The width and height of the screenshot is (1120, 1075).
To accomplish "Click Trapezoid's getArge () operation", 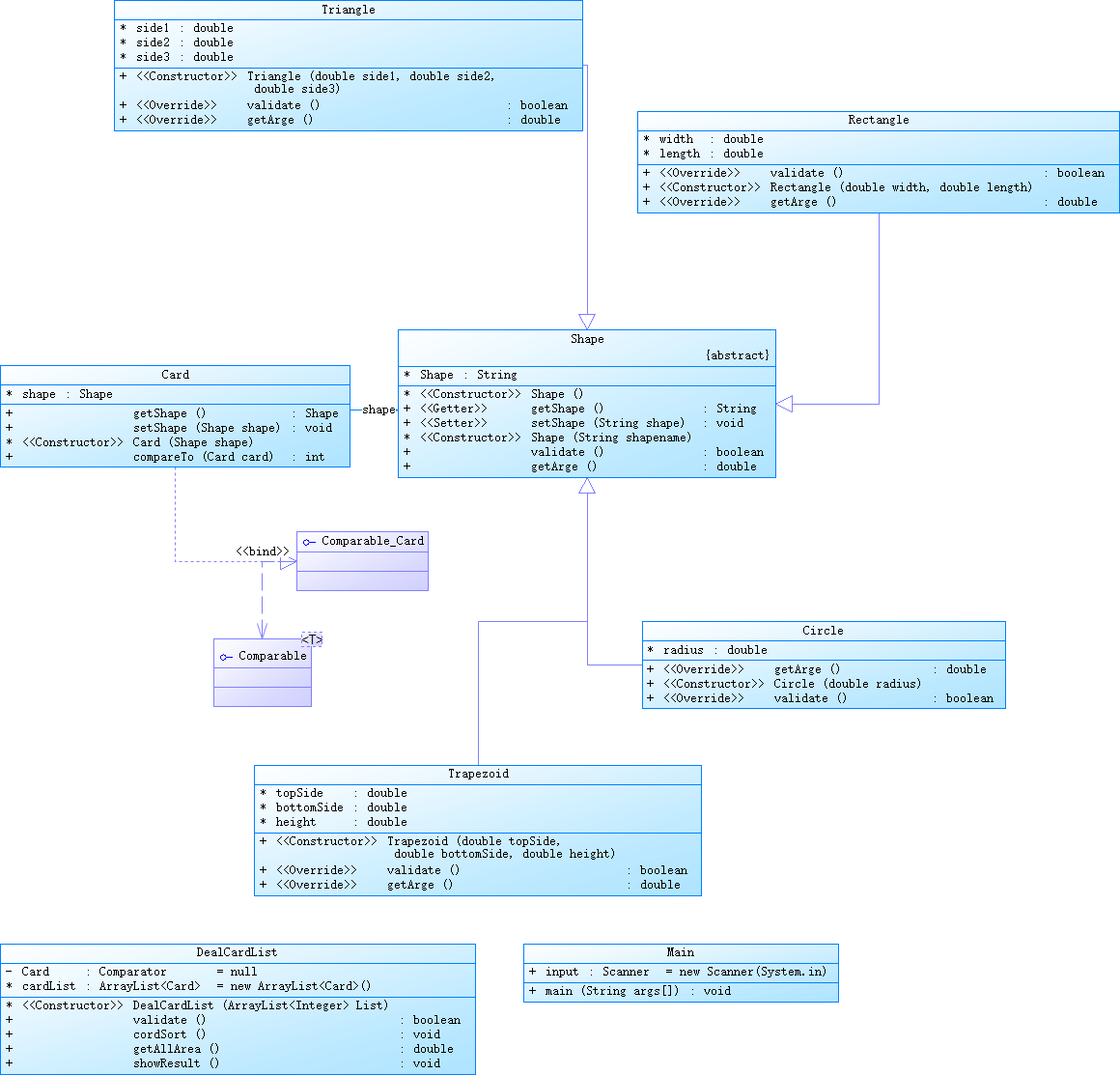I will [x=470, y=884].
